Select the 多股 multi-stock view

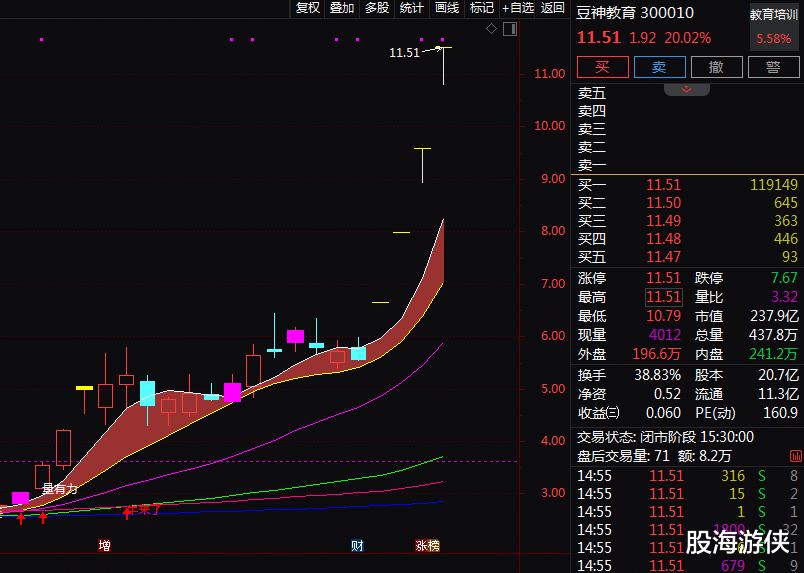377,8
